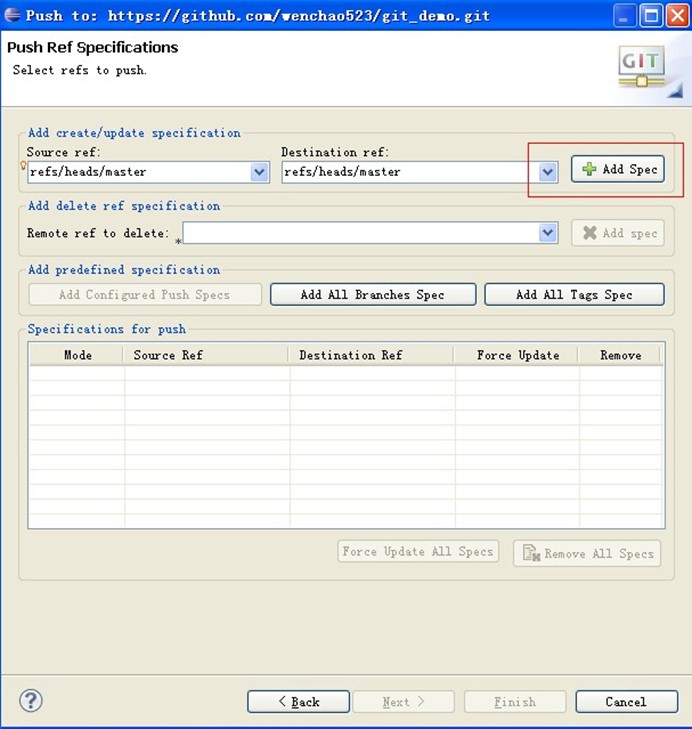This screenshot has width=692, height=729.
Task: Focus the Source ref text field
Action: coord(140,172)
